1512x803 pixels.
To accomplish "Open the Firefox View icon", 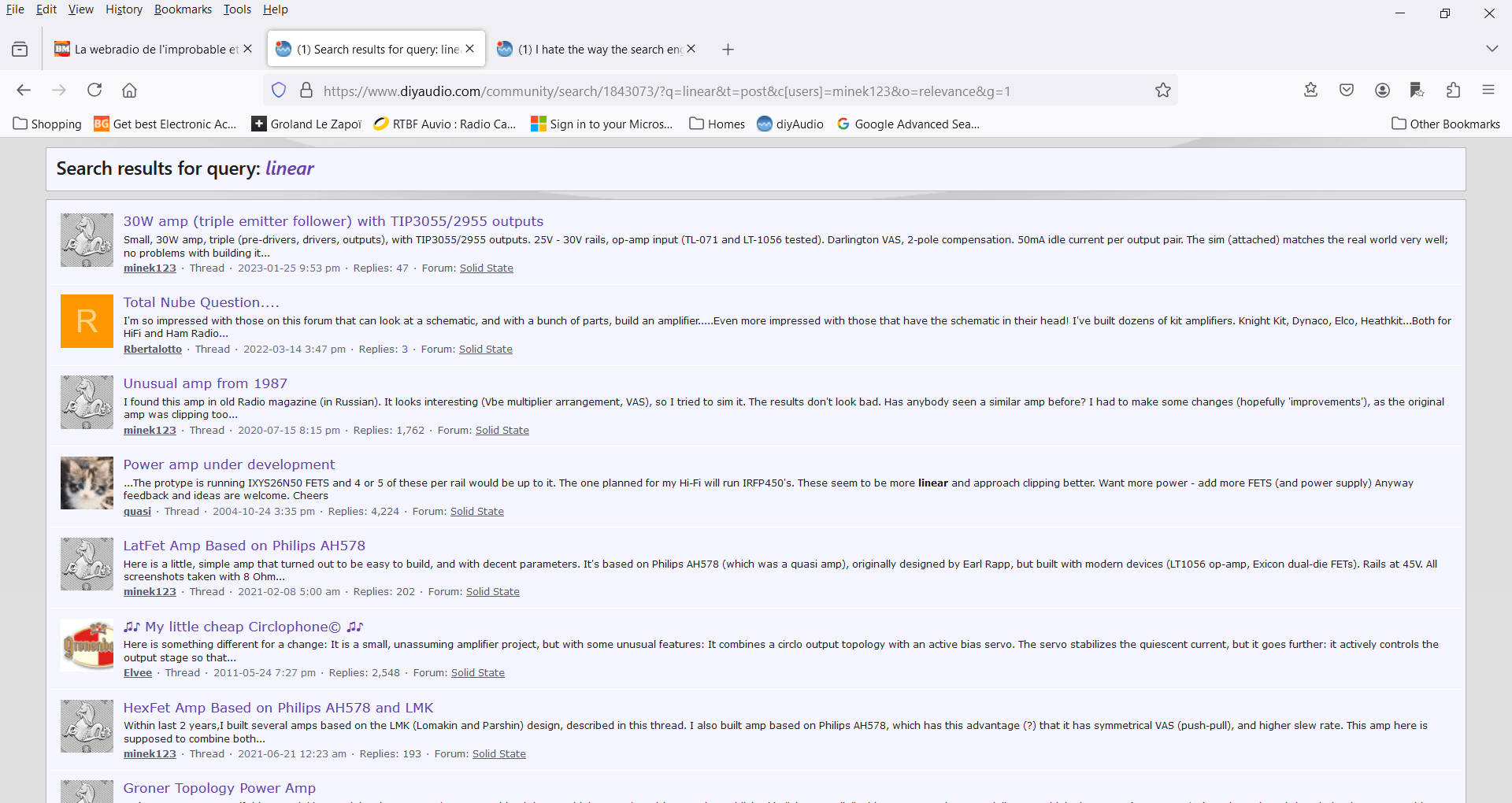I will 20,50.
